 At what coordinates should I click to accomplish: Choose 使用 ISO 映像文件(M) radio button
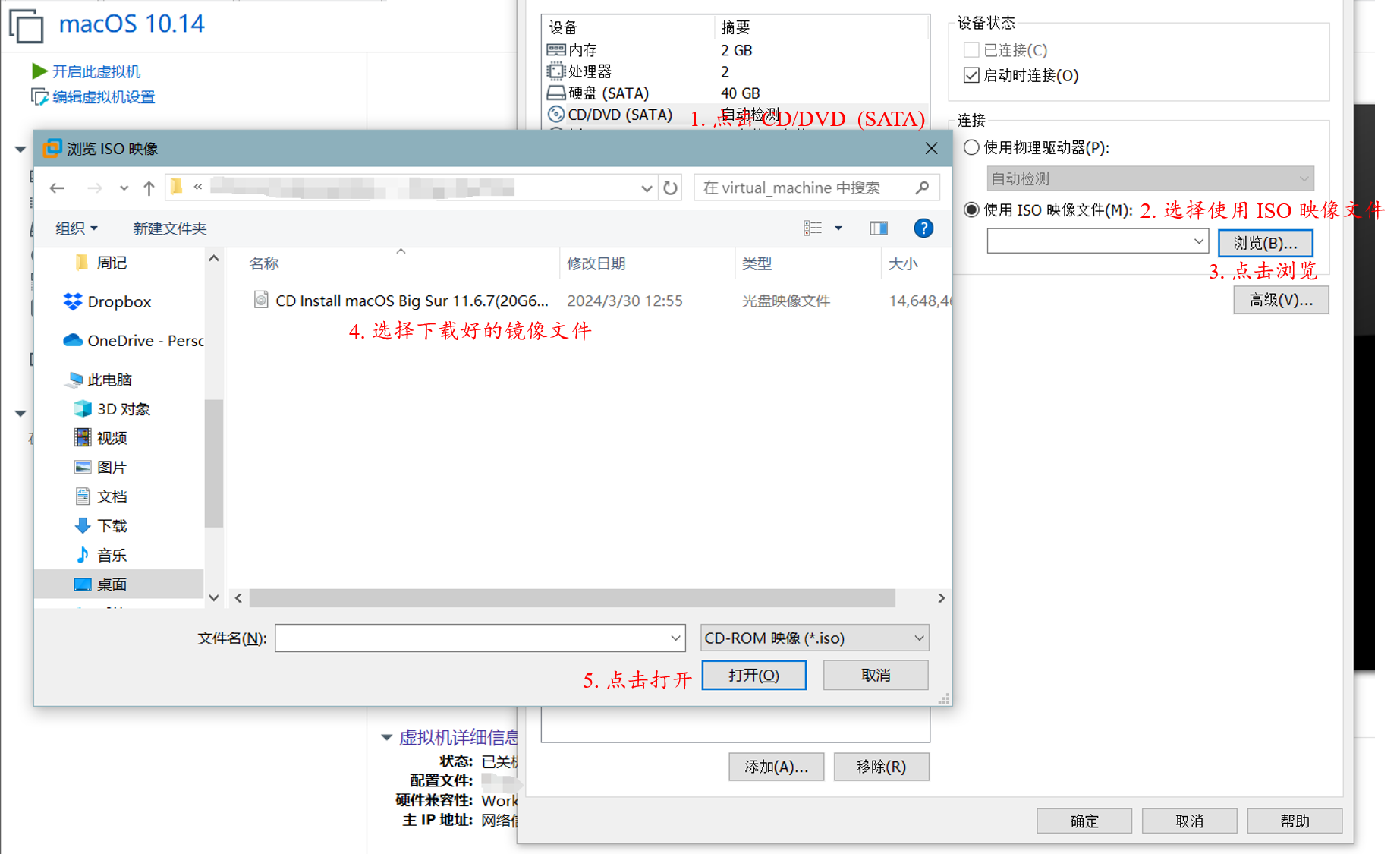pos(971,210)
